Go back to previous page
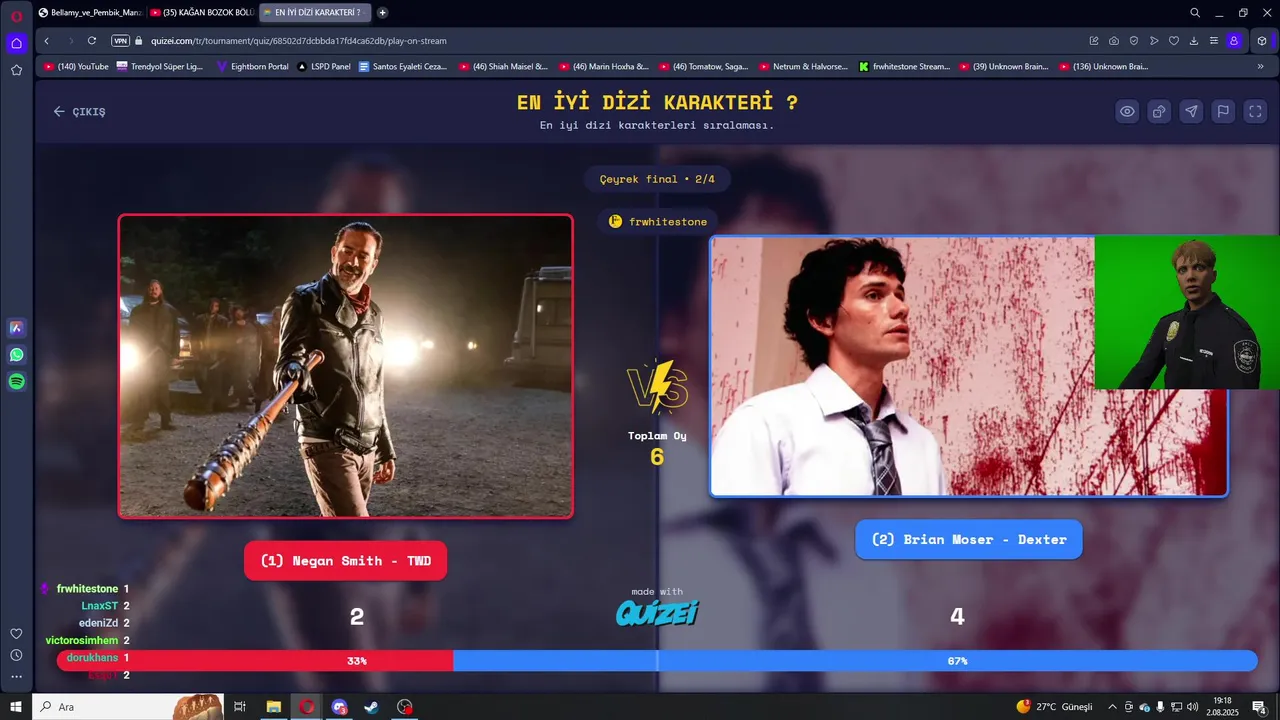Image resolution: width=1280 pixels, height=720 pixels. tap(47, 41)
